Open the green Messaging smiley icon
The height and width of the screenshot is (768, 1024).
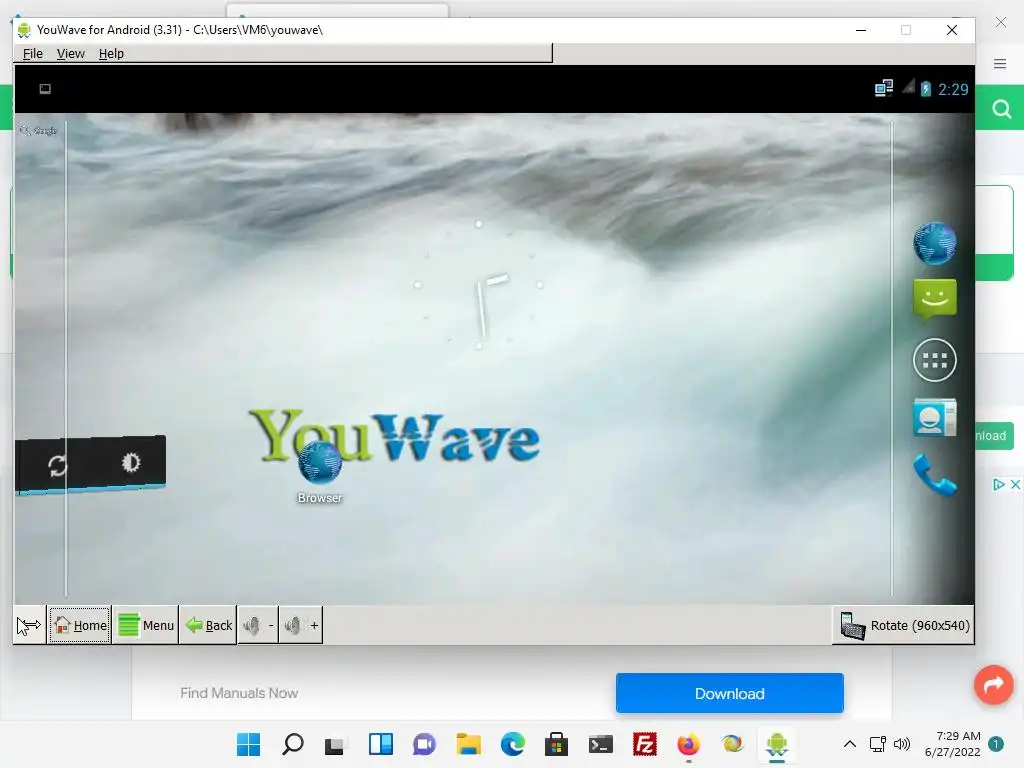point(935,300)
